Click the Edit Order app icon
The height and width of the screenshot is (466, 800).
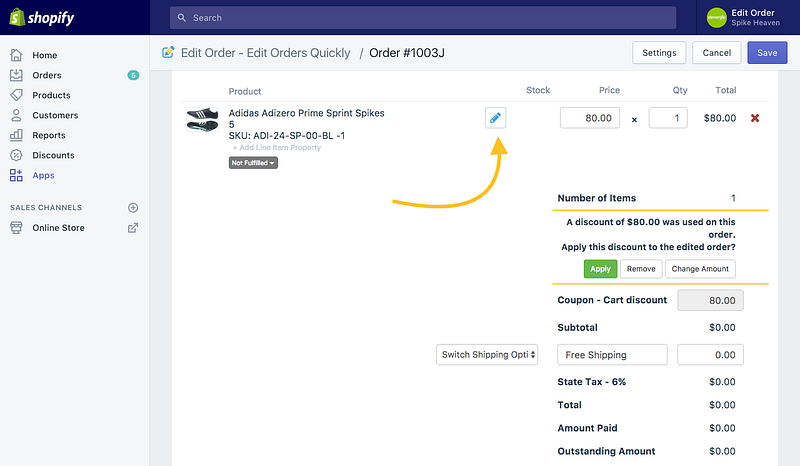168,52
